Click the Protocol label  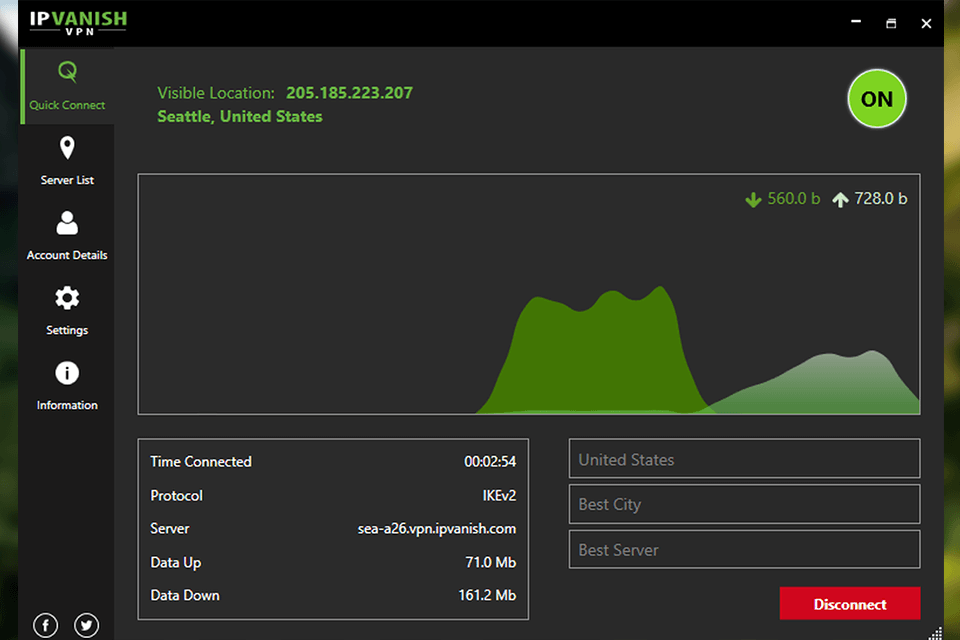pyautogui.click(x=176, y=495)
